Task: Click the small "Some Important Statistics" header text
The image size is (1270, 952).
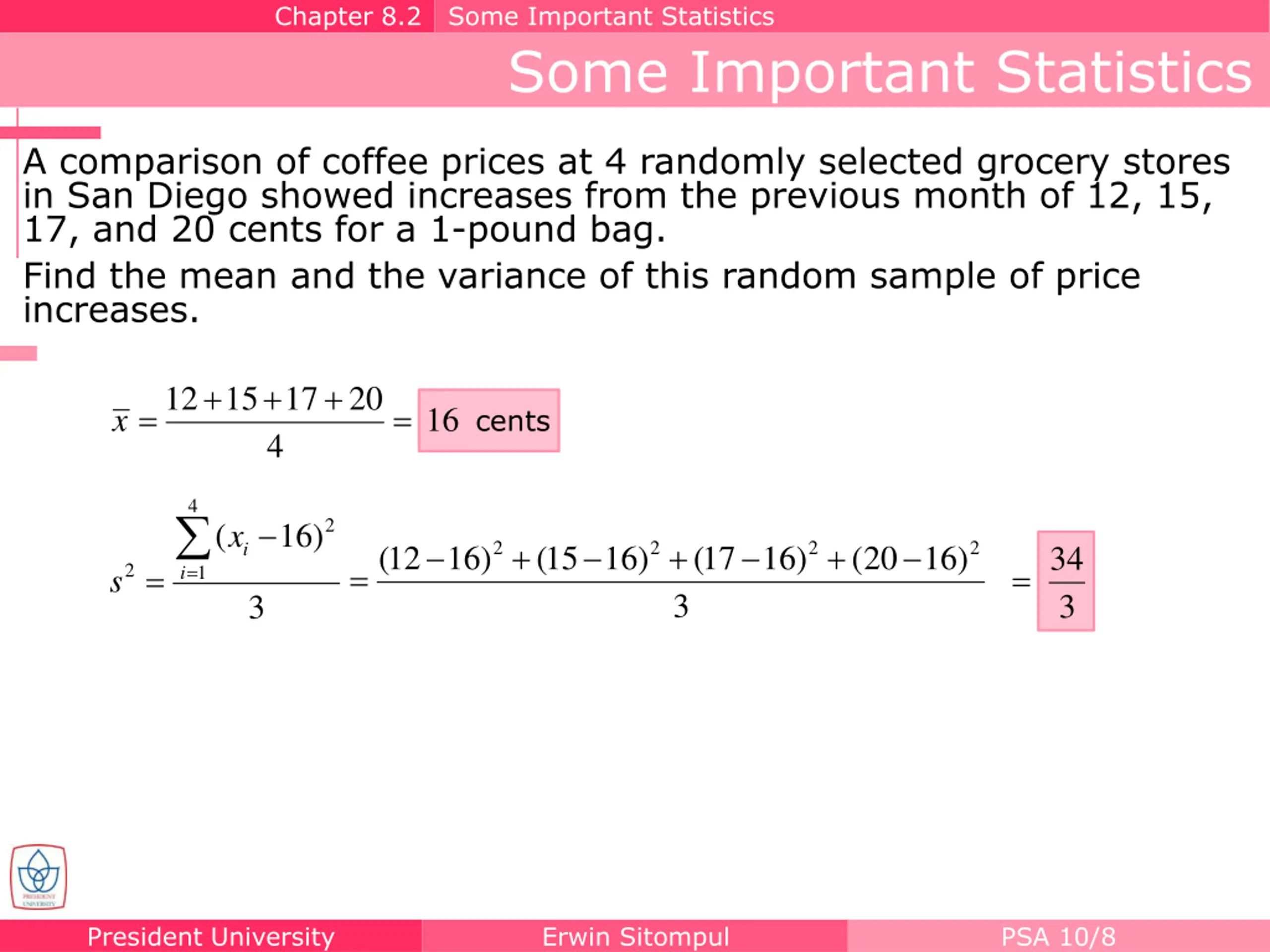Action: pyautogui.click(x=611, y=16)
